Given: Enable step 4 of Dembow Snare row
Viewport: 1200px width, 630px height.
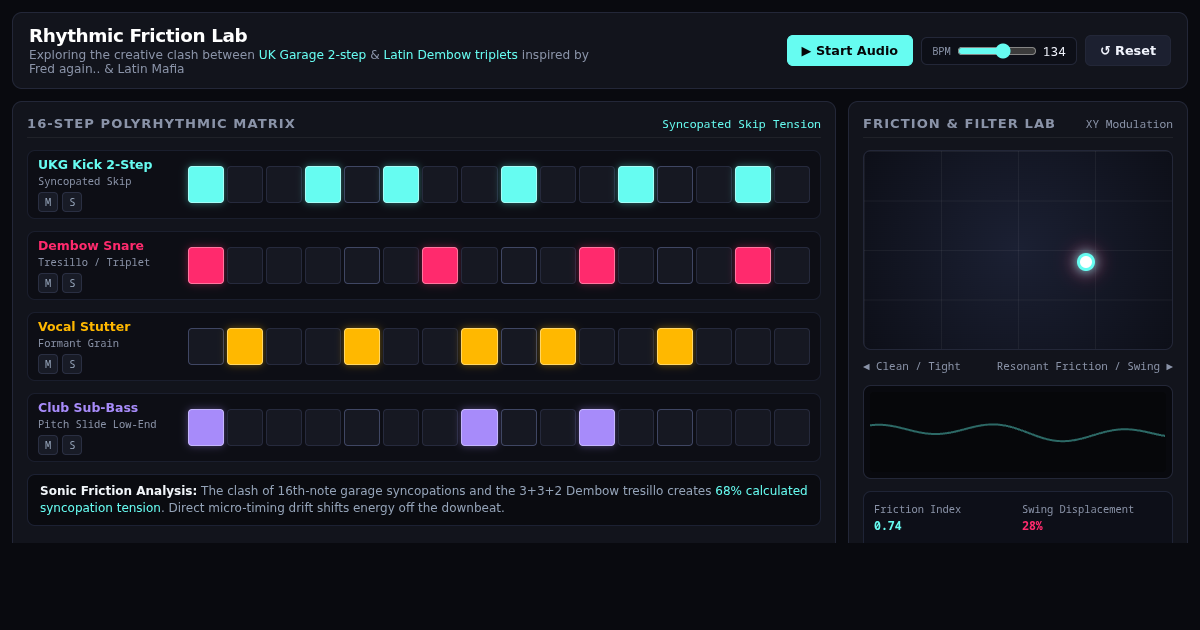Looking at the screenshot, I should [323, 266].
